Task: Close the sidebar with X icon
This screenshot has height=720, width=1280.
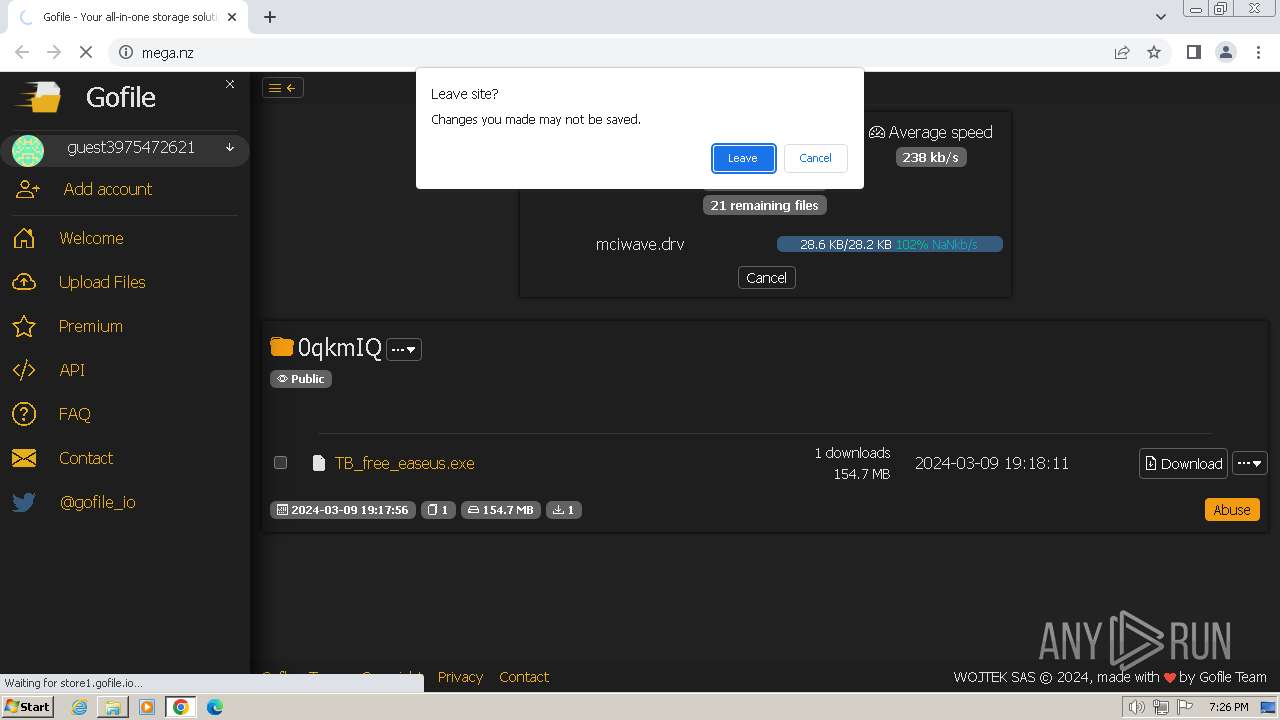Action: coord(230,84)
